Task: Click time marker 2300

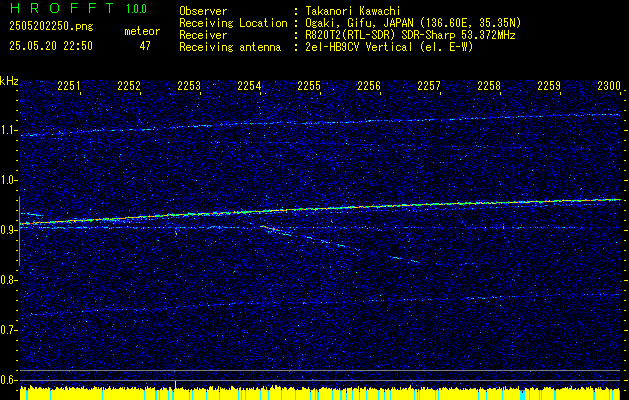Action: click(x=609, y=85)
